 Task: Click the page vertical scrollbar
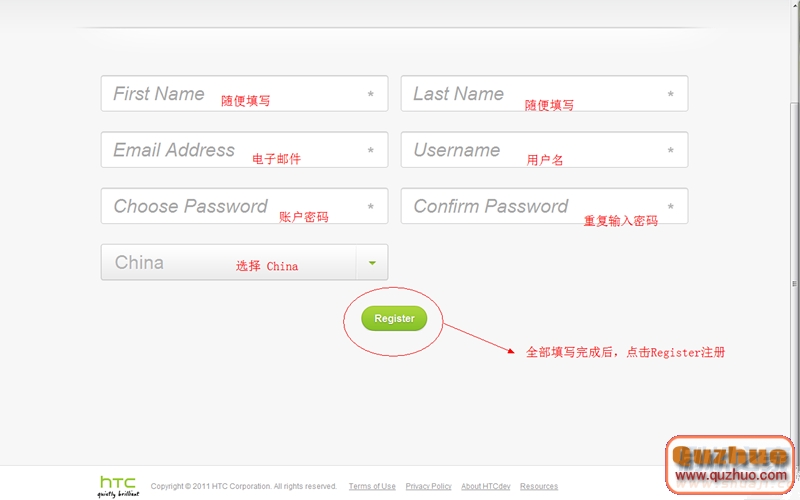click(794, 284)
